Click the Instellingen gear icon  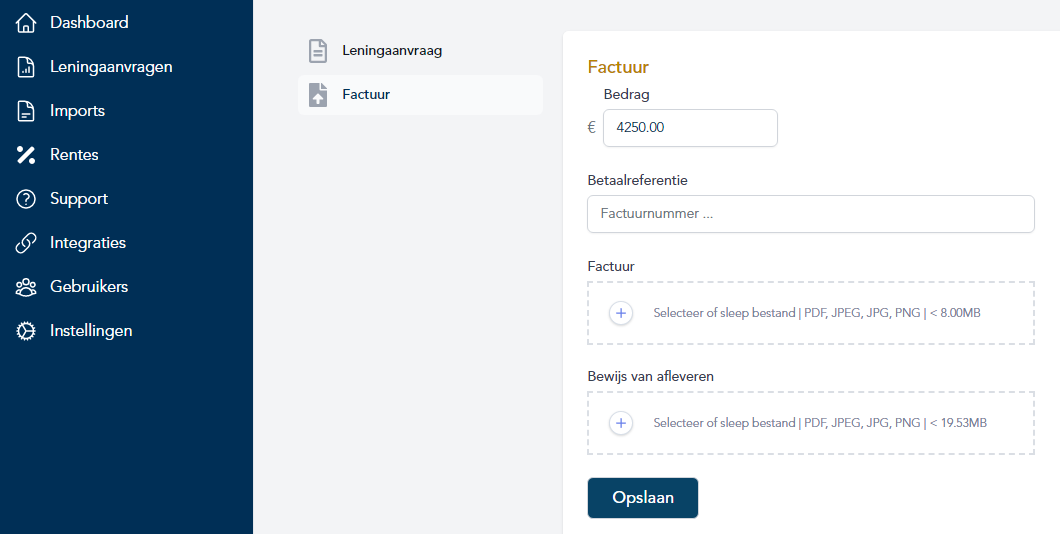(x=26, y=331)
